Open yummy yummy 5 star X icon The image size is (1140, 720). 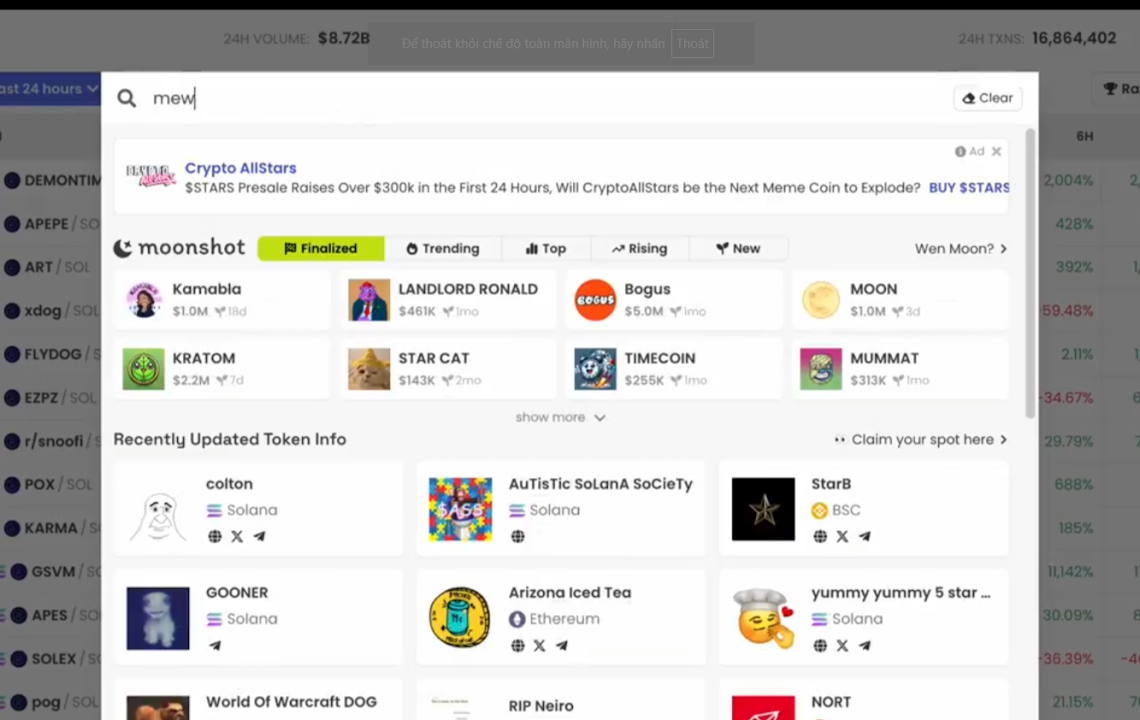(842, 645)
